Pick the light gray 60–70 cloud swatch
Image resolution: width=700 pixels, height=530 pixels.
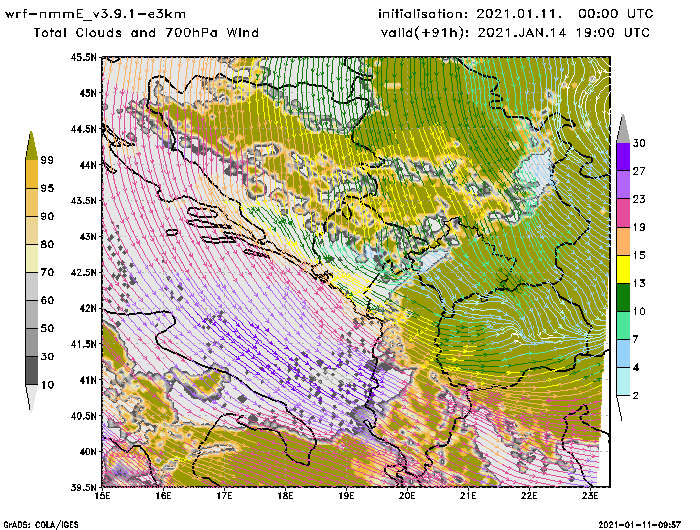pyautogui.click(x=32, y=287)
